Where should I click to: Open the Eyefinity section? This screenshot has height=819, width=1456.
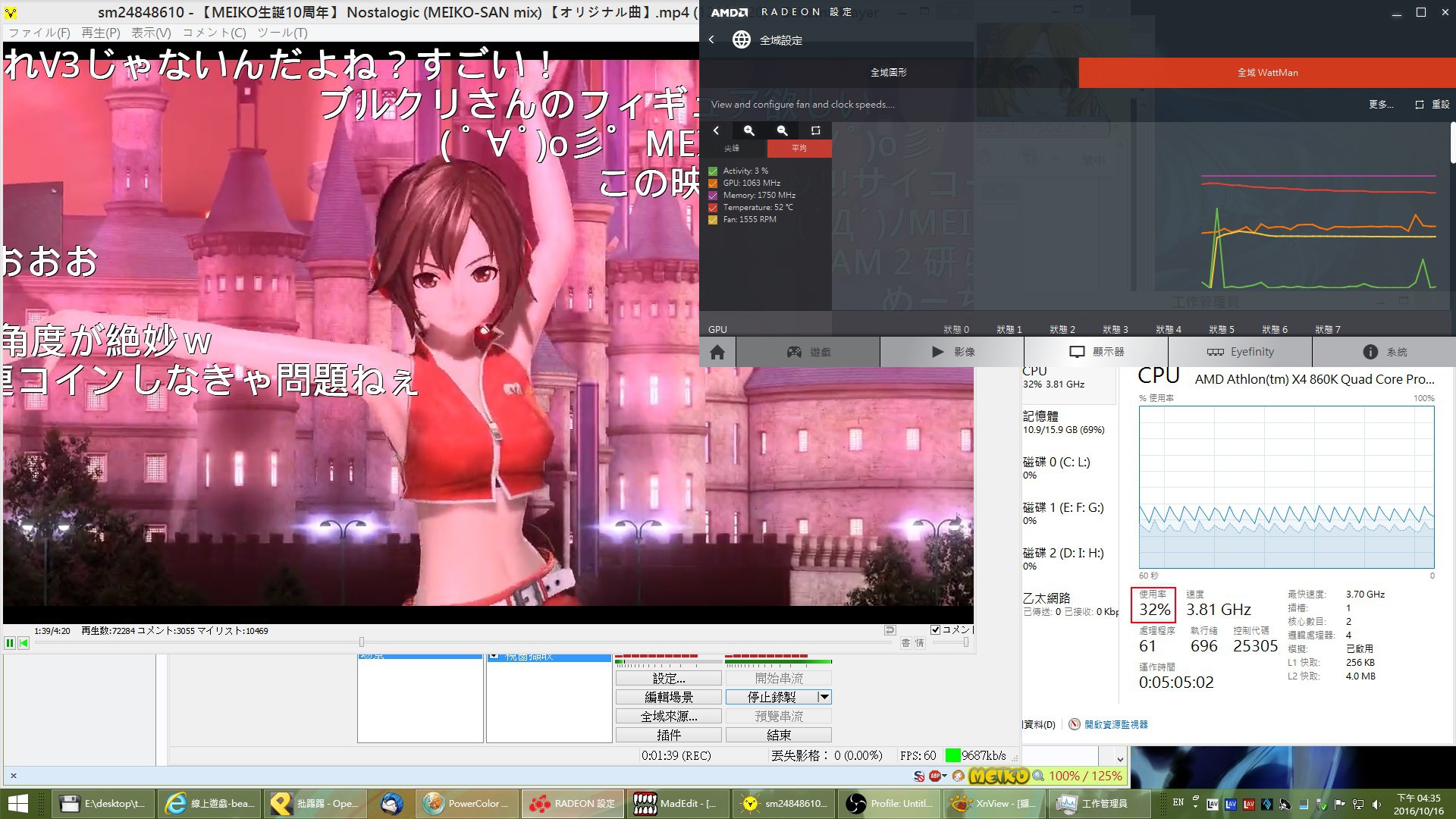1241,352
